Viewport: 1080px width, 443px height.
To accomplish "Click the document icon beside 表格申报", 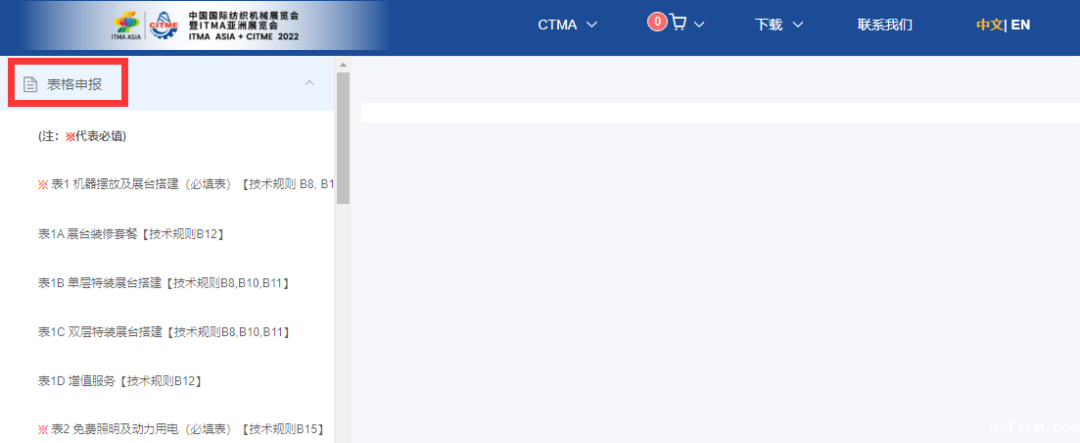I will point(30,85).
